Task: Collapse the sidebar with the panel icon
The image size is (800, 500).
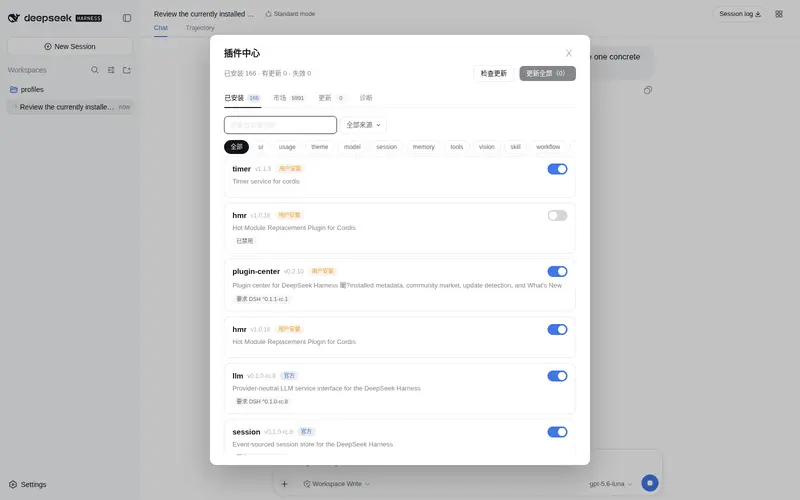Action: pyautogui.click(x=127, y=18)
